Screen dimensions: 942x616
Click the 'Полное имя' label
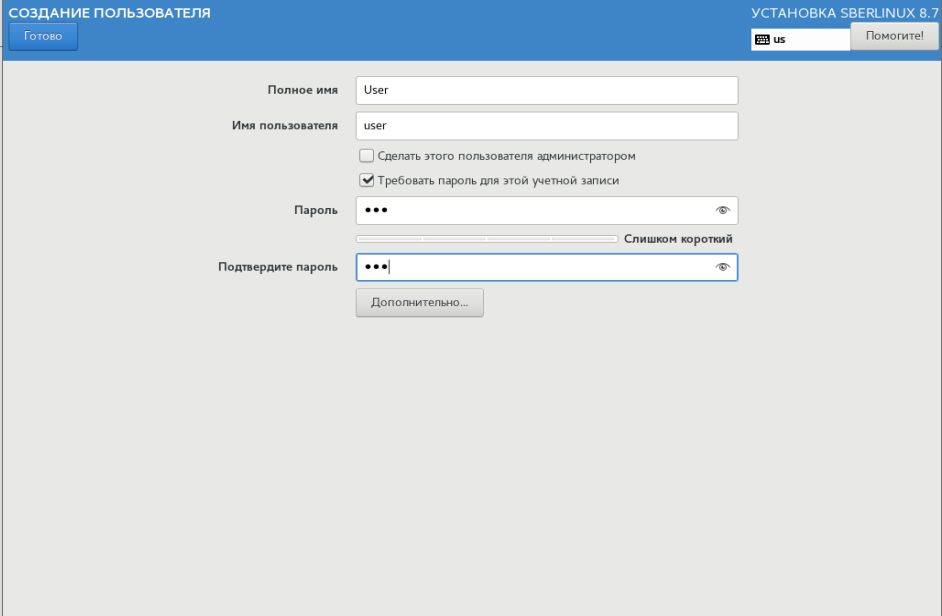[x=302, y=90]
